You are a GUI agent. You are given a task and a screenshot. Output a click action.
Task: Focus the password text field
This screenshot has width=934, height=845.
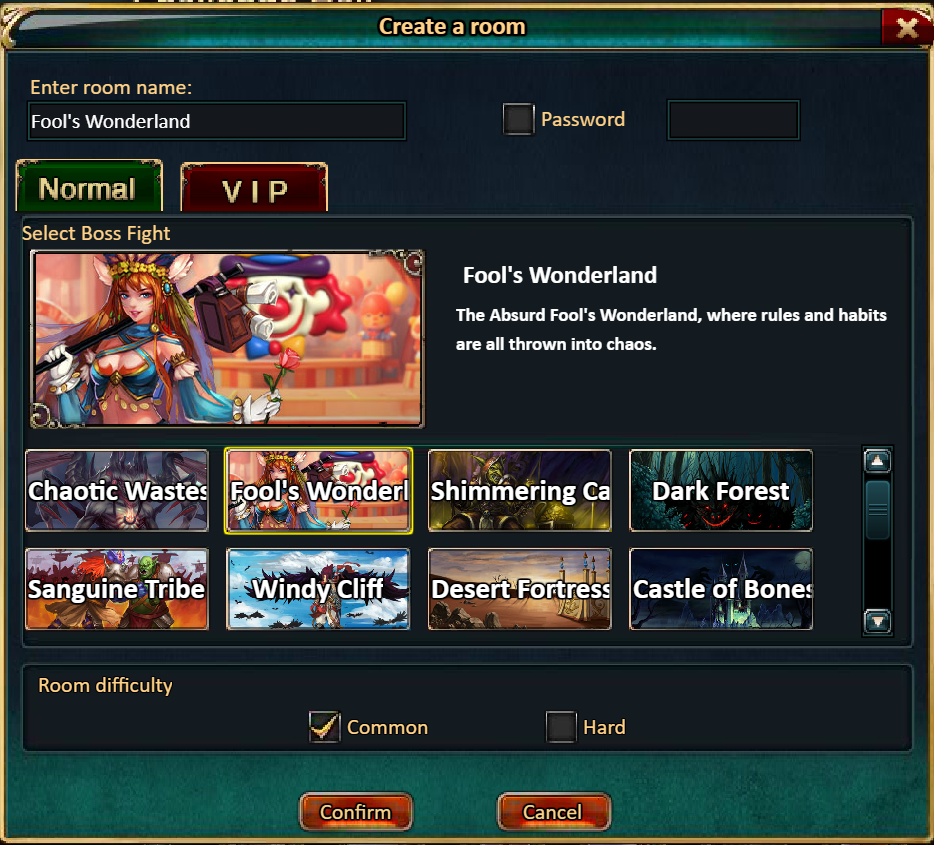click(x=733, y=120)
